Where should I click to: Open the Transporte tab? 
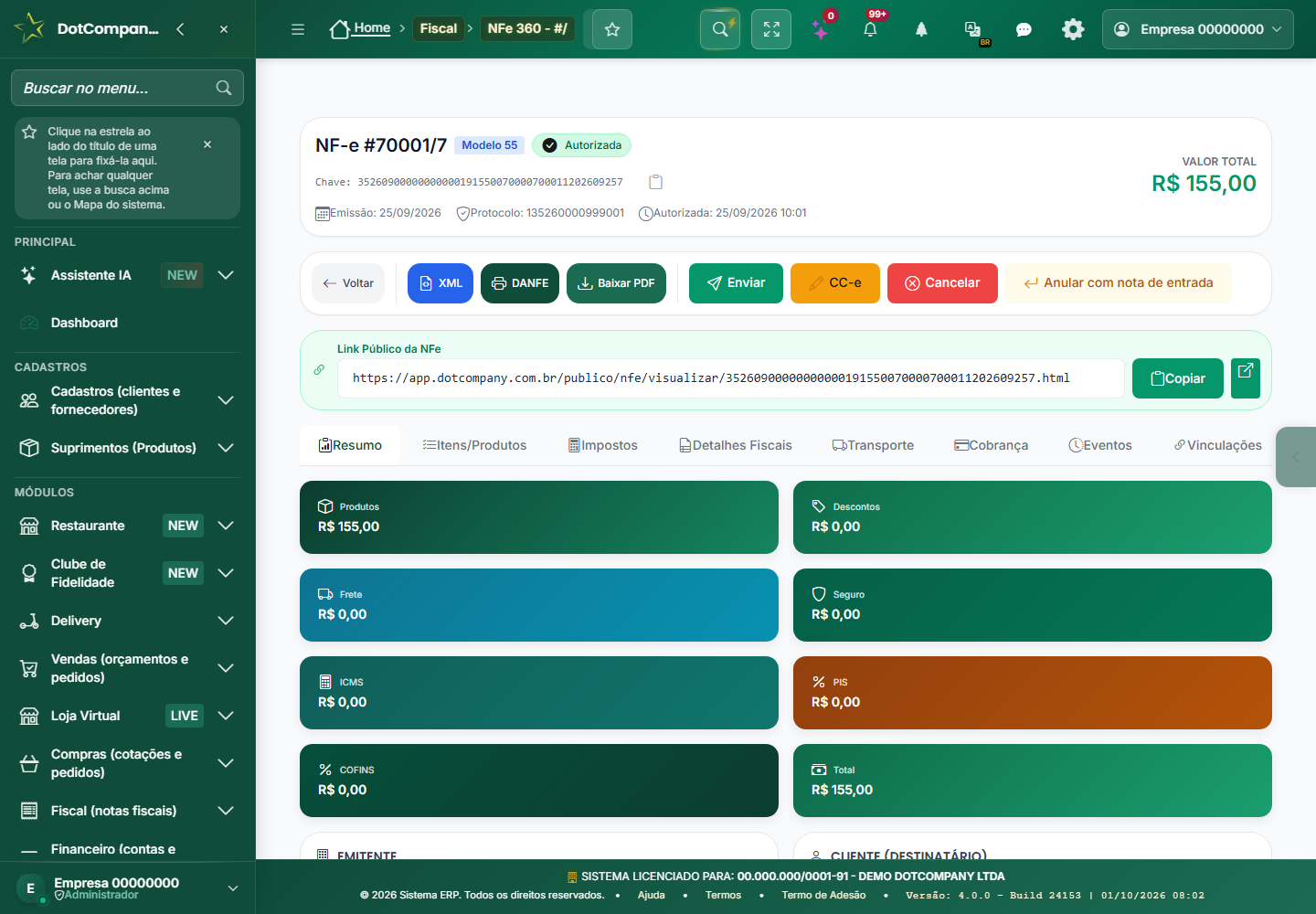(x=873, y=445)
